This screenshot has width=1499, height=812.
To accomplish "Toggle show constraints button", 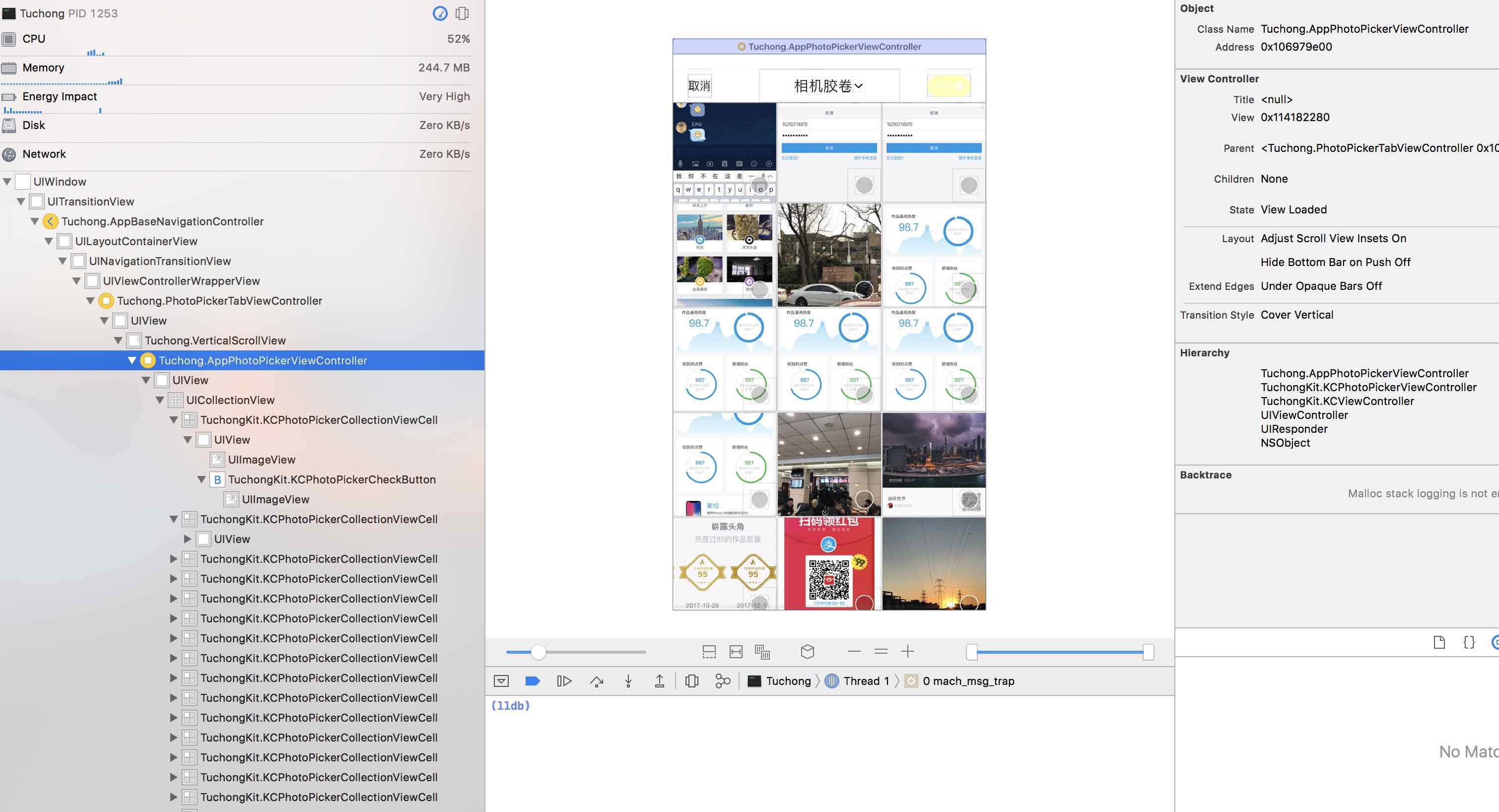I will coord(736,651).
